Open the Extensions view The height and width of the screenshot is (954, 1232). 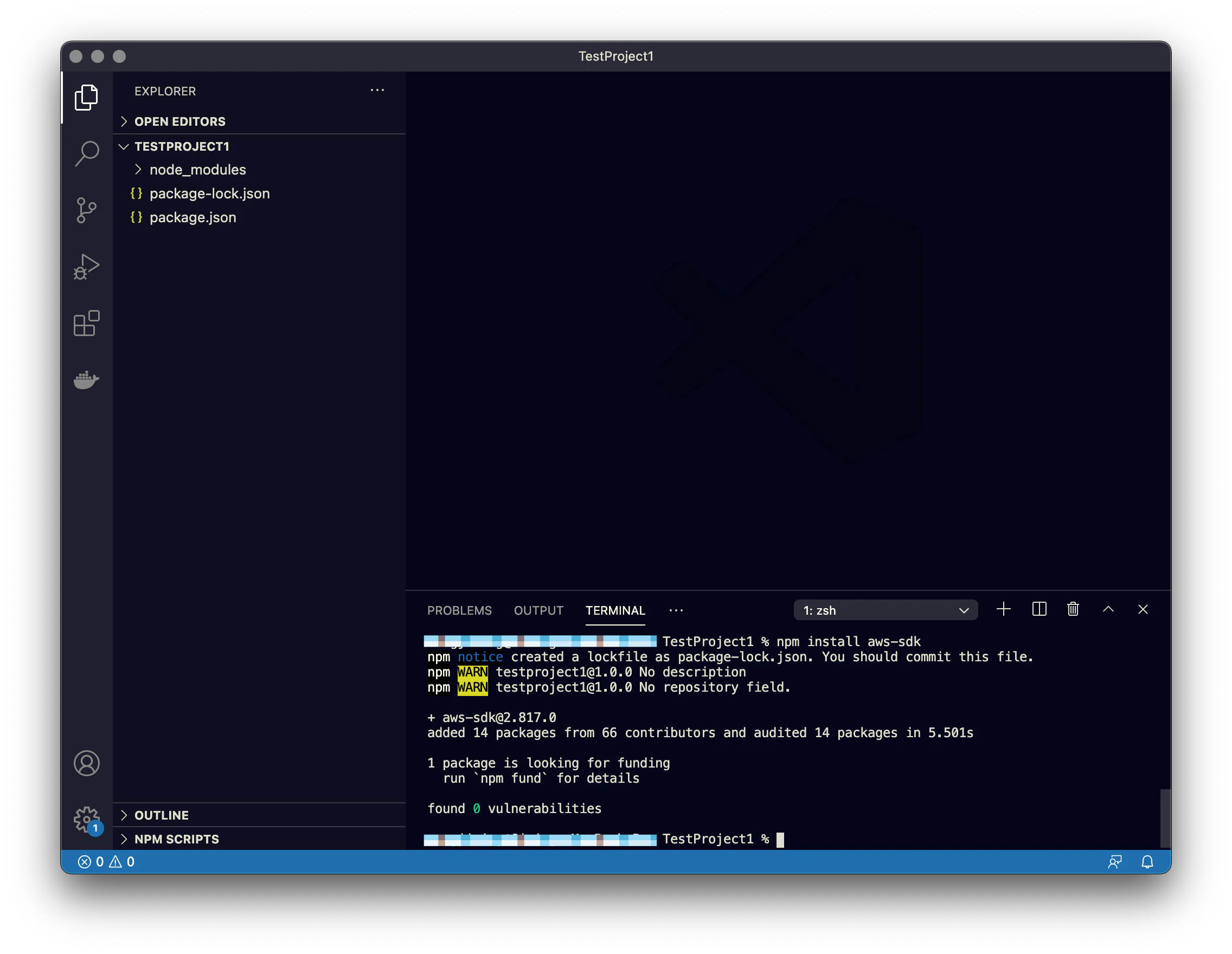coord(86,323)
